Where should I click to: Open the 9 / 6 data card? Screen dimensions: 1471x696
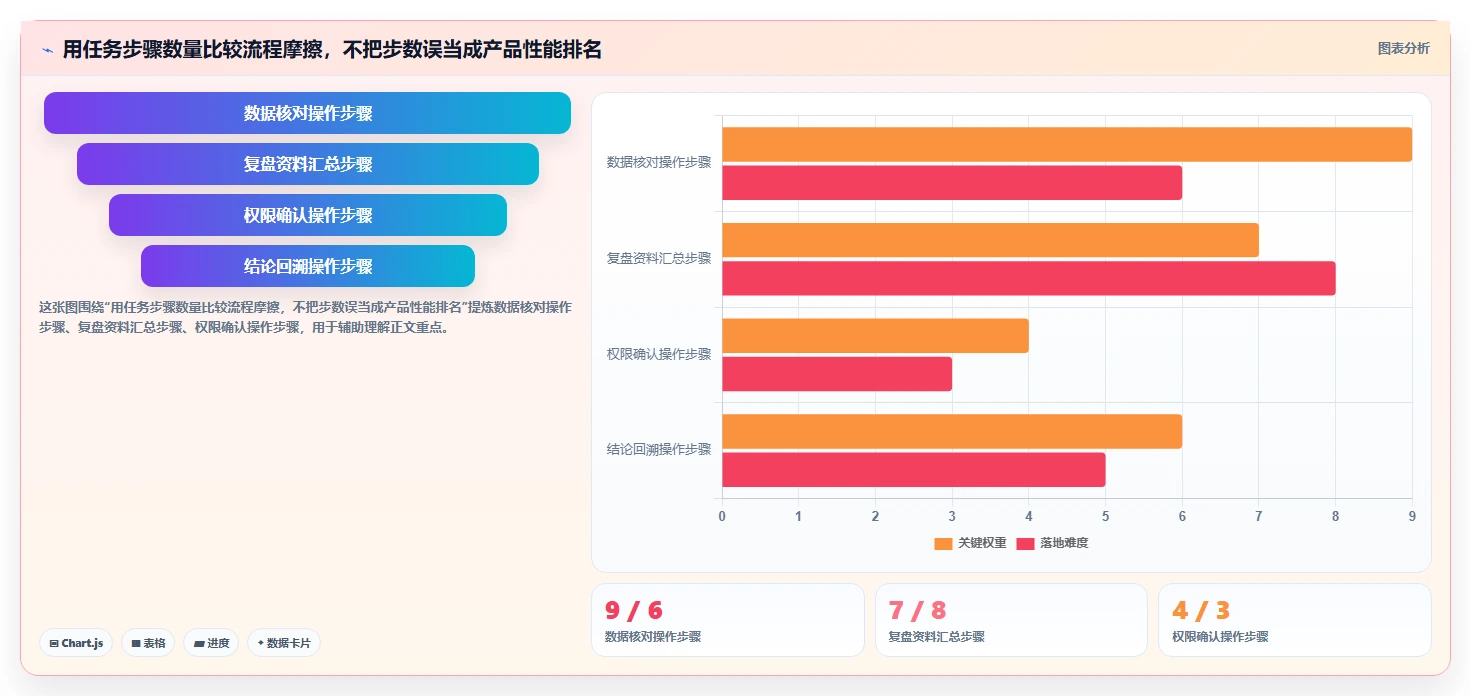[728, 620]
